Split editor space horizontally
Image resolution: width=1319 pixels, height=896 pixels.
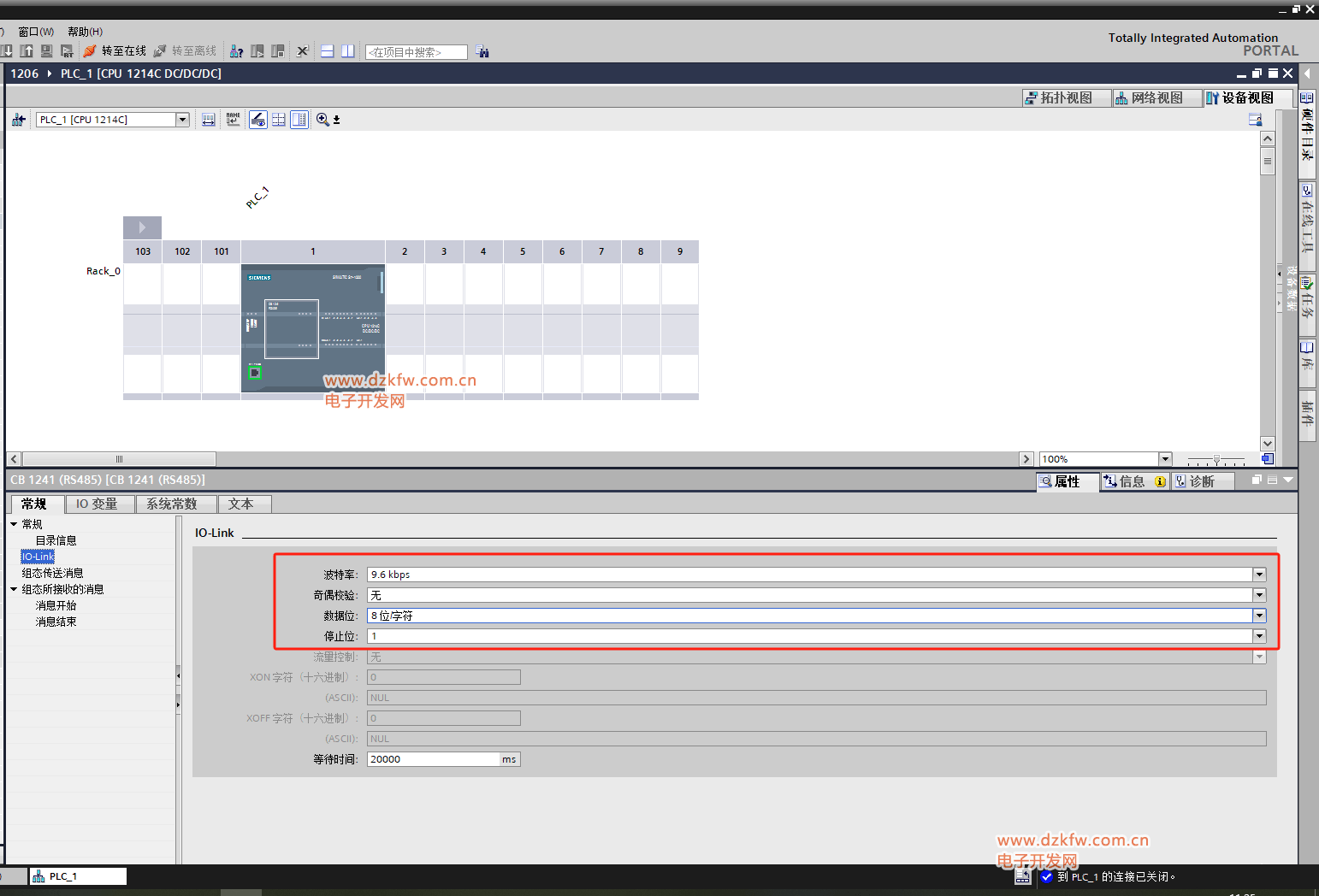[x=328, y=51]
